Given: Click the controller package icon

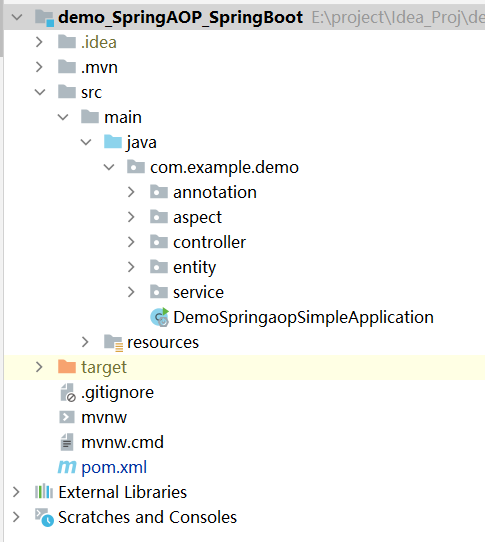Looking at the screenshot, I should pos(159,242).
